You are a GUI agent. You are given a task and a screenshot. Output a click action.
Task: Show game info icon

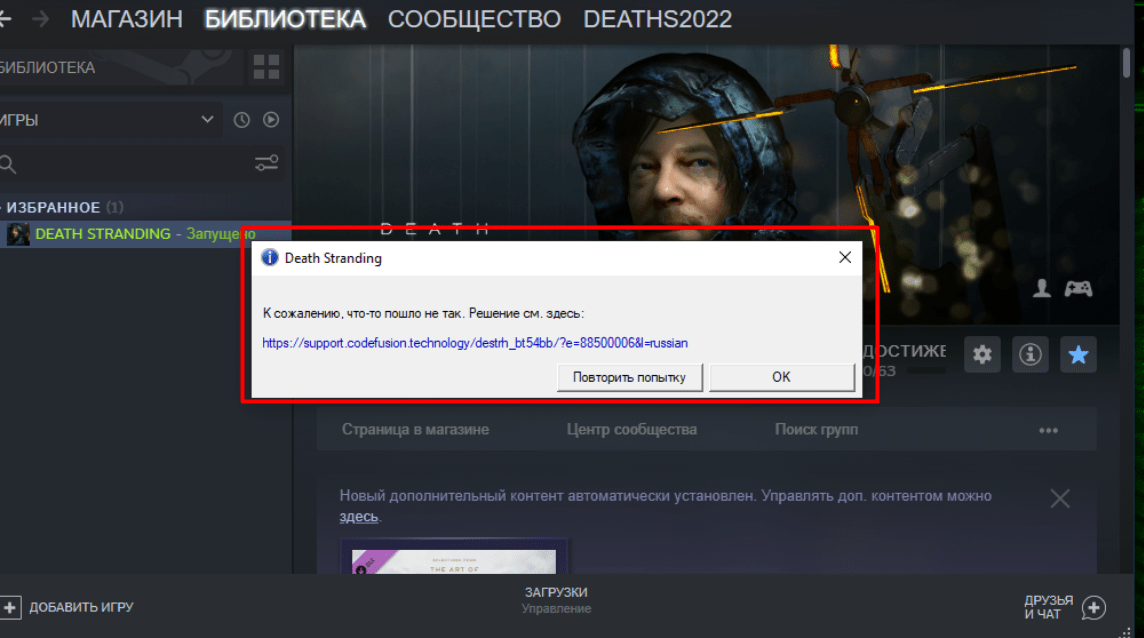1030,355
